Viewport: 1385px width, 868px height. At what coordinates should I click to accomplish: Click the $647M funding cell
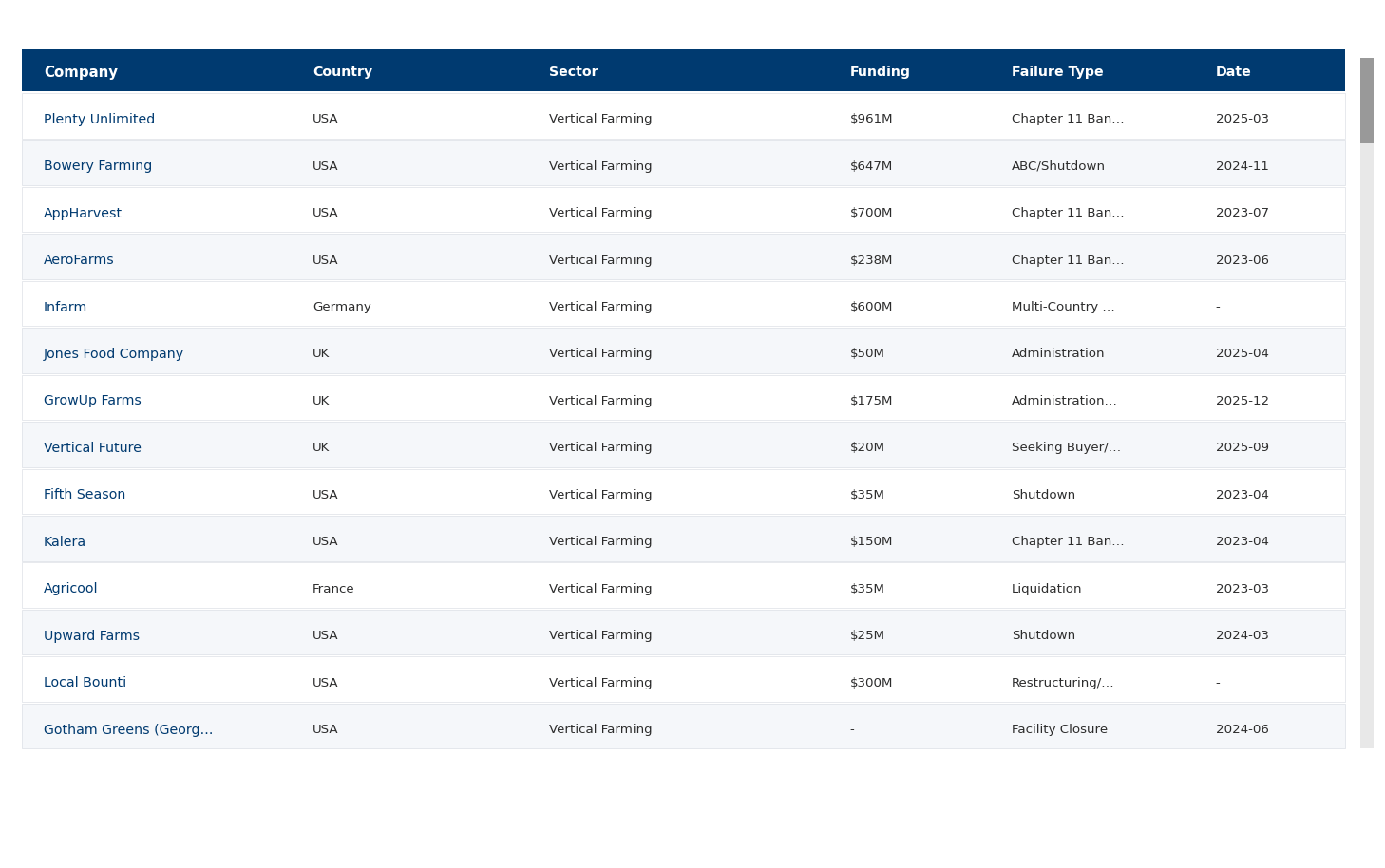[871, 166]
